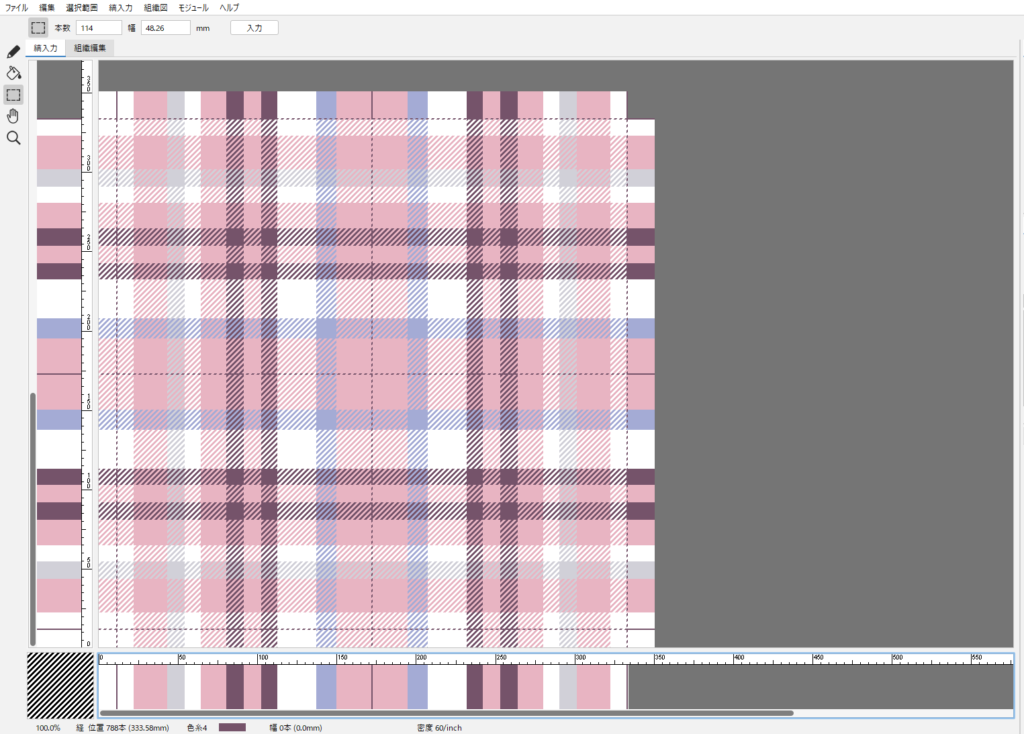Open the 組織図 menu
The image size is (1024, 734).
[x=155, y=8]
